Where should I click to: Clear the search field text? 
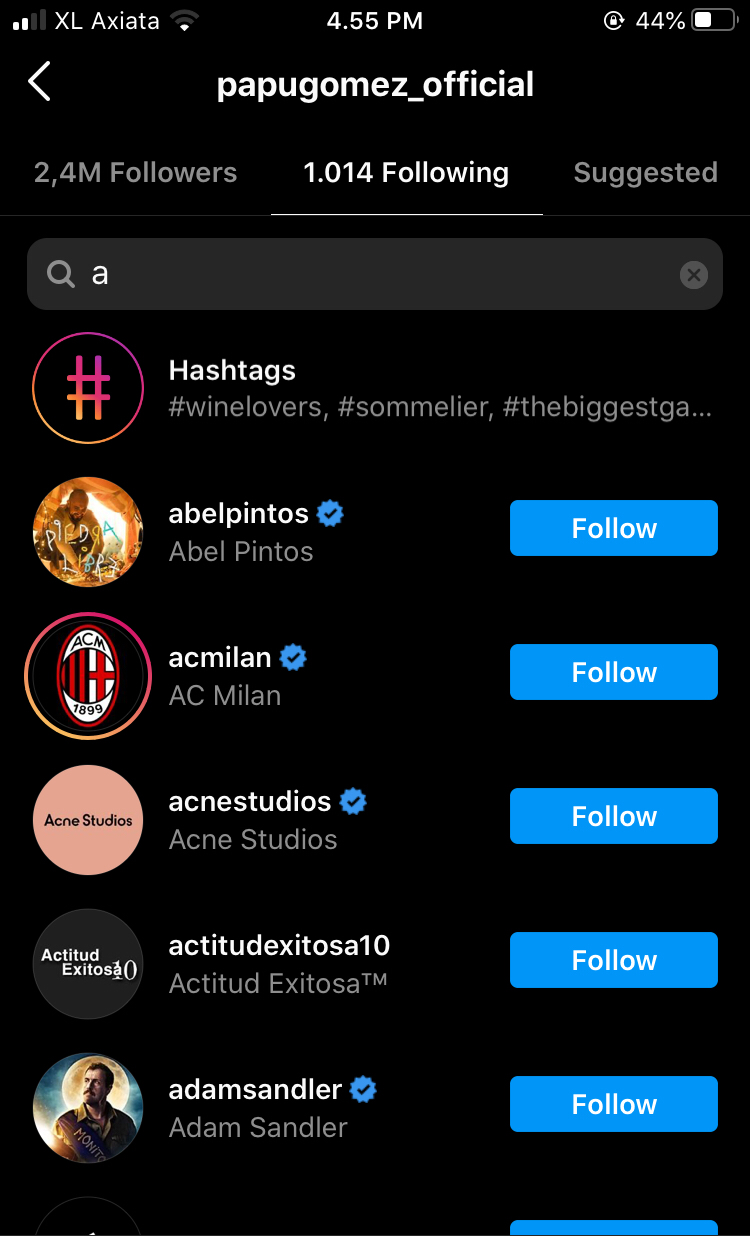point(694,274)
